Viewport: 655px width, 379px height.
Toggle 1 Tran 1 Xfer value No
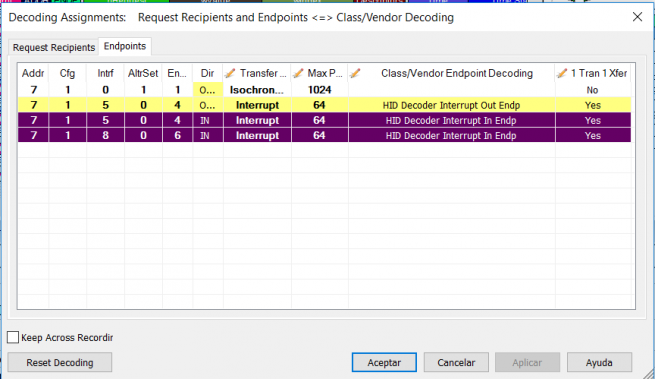click(x=592, y=90)
